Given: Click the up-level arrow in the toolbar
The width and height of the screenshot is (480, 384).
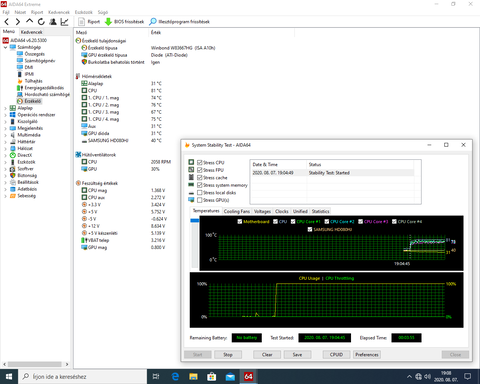Looking at the screenshot, I should pos(29,22).
